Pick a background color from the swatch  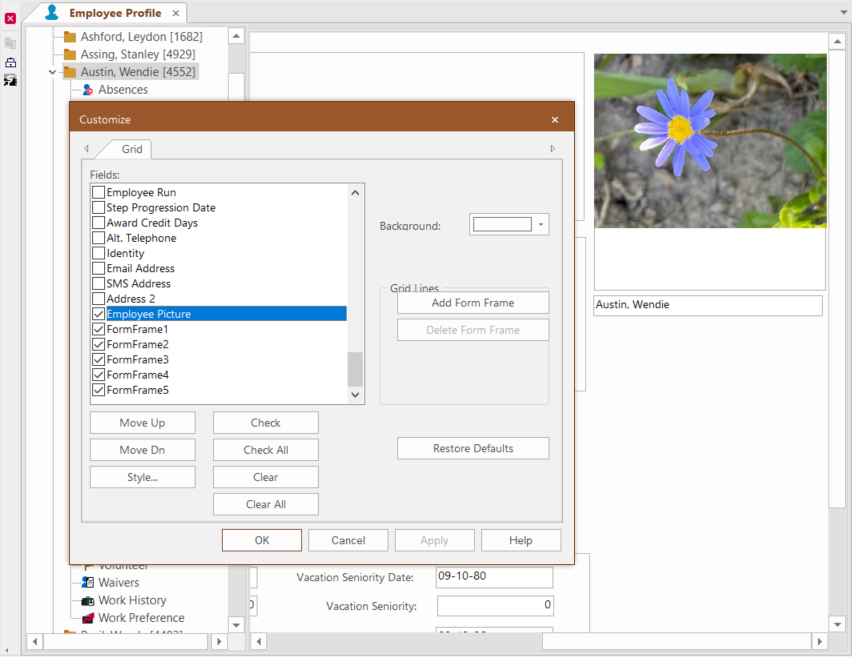pyautogui.click(x=501, y=224)
